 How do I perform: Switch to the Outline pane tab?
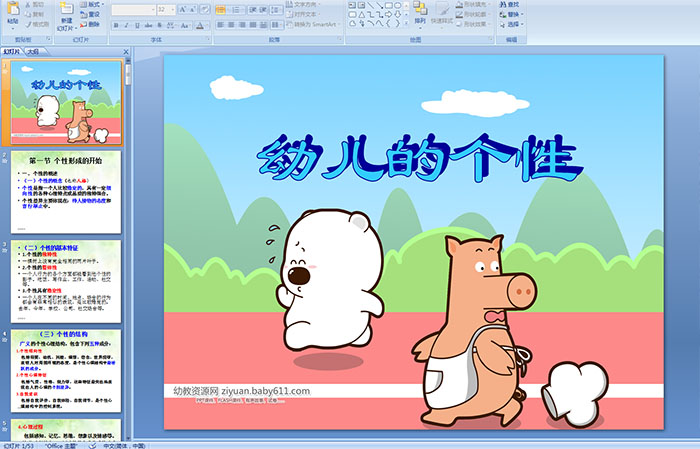[x=33, y=52]
